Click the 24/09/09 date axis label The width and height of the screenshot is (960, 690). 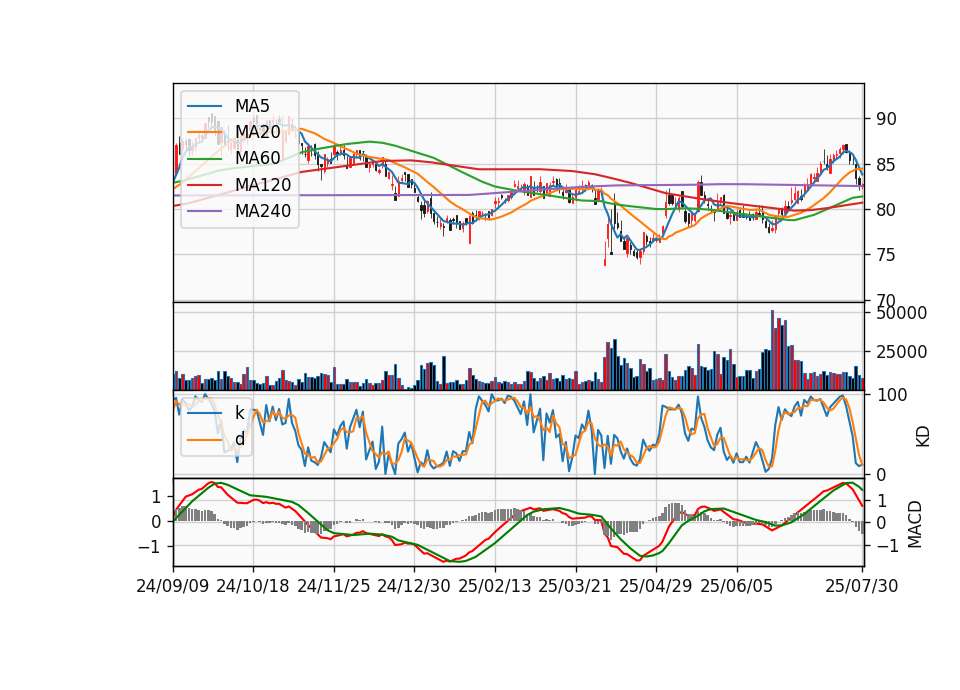point(173,586)
